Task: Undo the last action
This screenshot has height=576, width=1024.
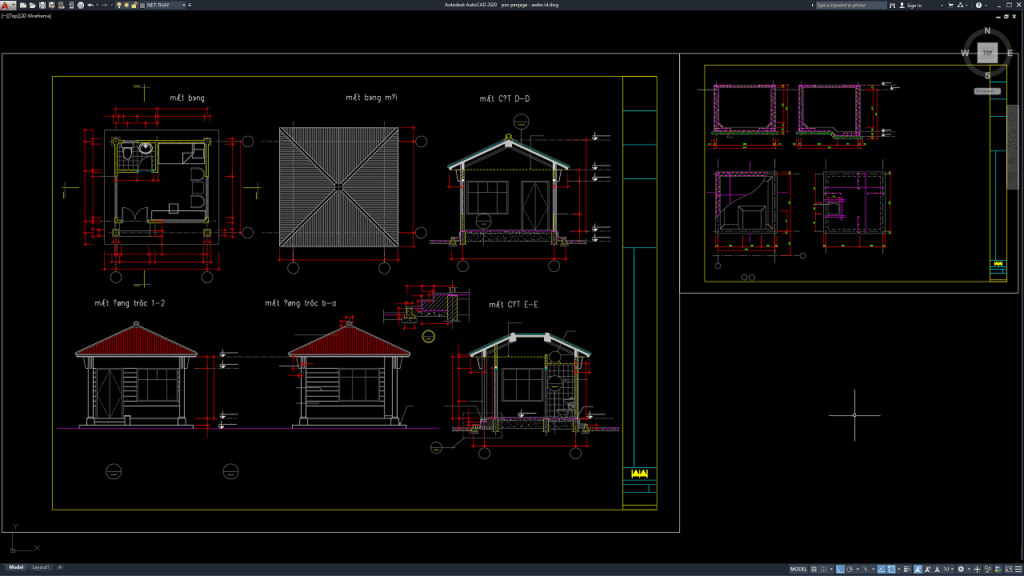Action: (91, 5)
